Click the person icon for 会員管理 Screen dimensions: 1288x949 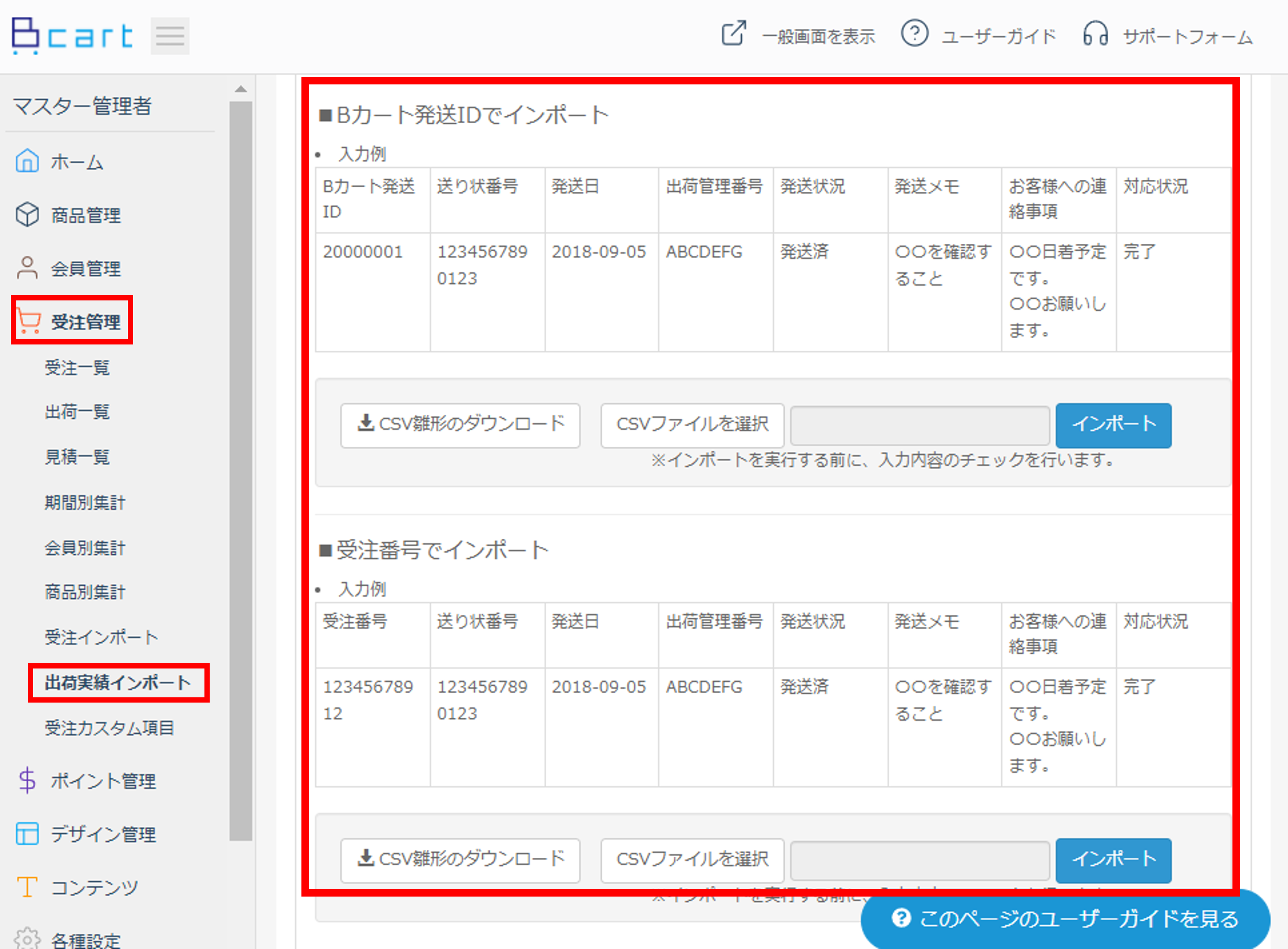click(27, 268)
